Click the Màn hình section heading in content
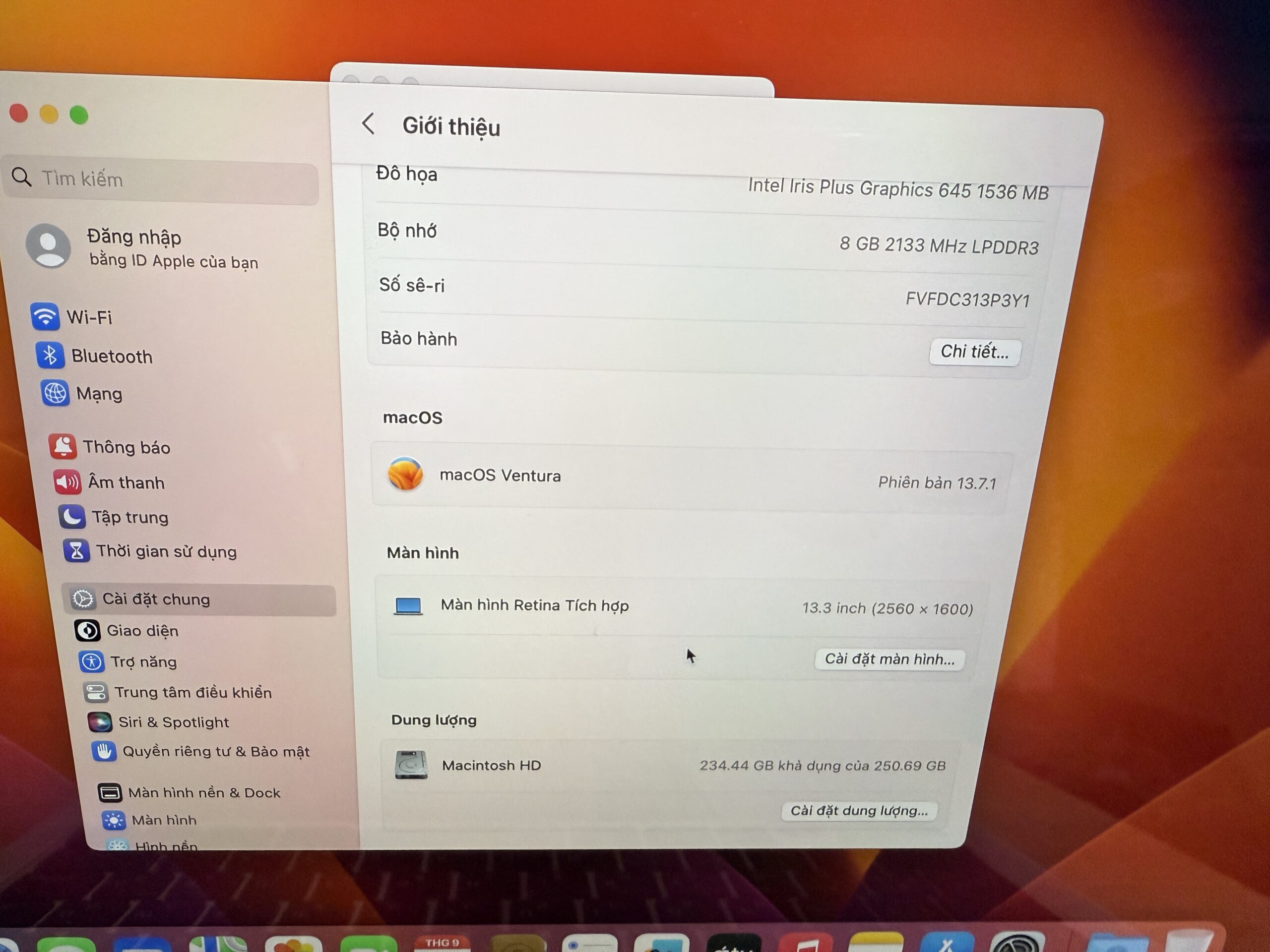The height and width of the screenshot is (952, 1270). click(x=423, y=553)
